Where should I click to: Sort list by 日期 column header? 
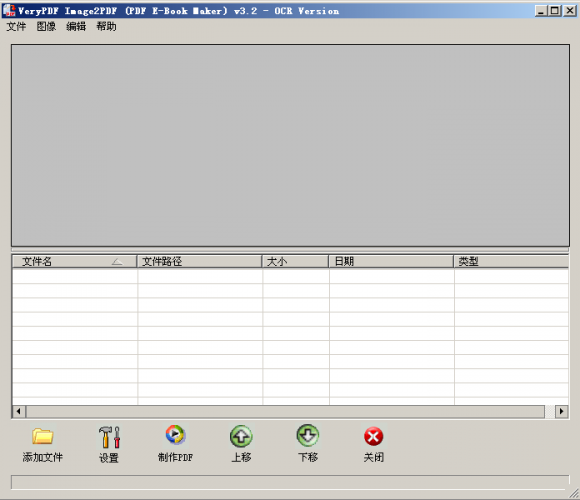(391, 261)
